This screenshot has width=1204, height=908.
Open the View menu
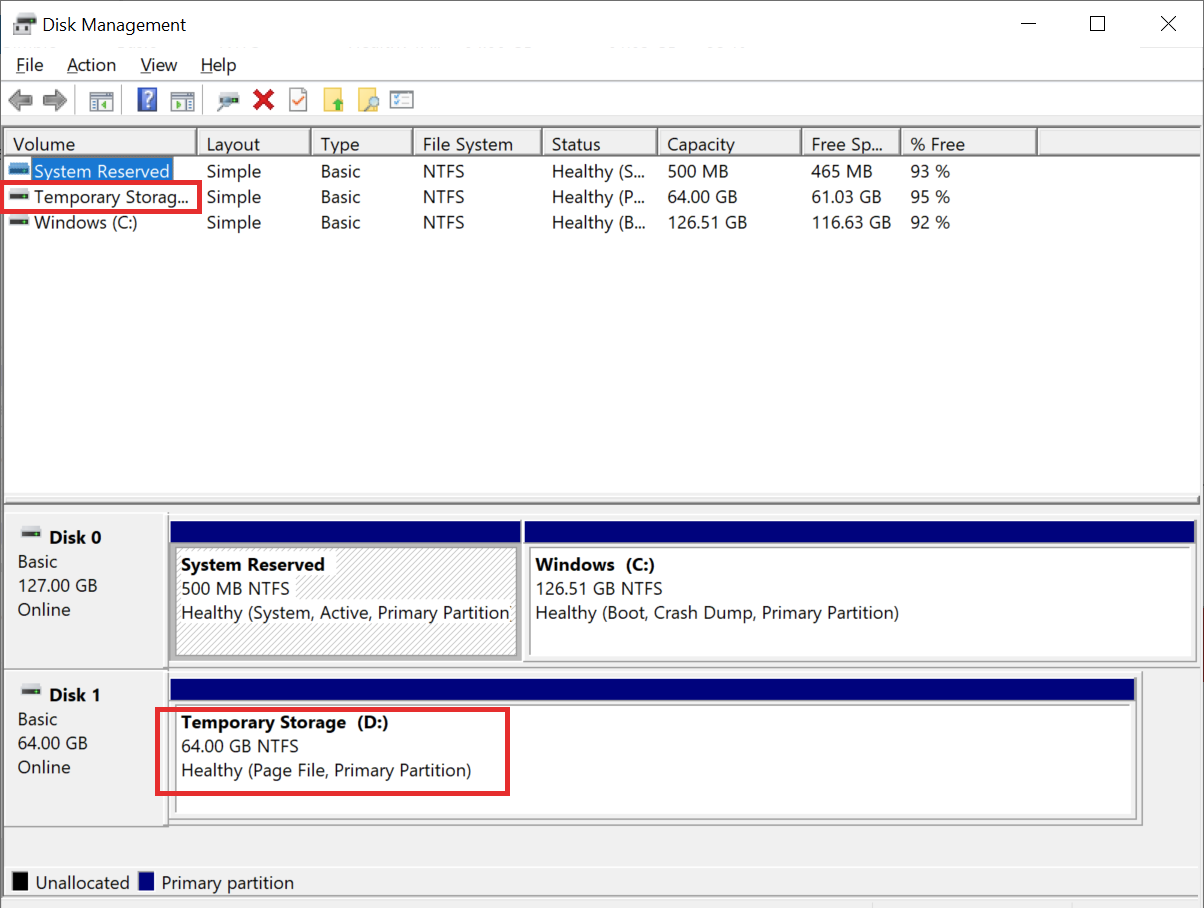pyautogui.click(x=159, y=65)
